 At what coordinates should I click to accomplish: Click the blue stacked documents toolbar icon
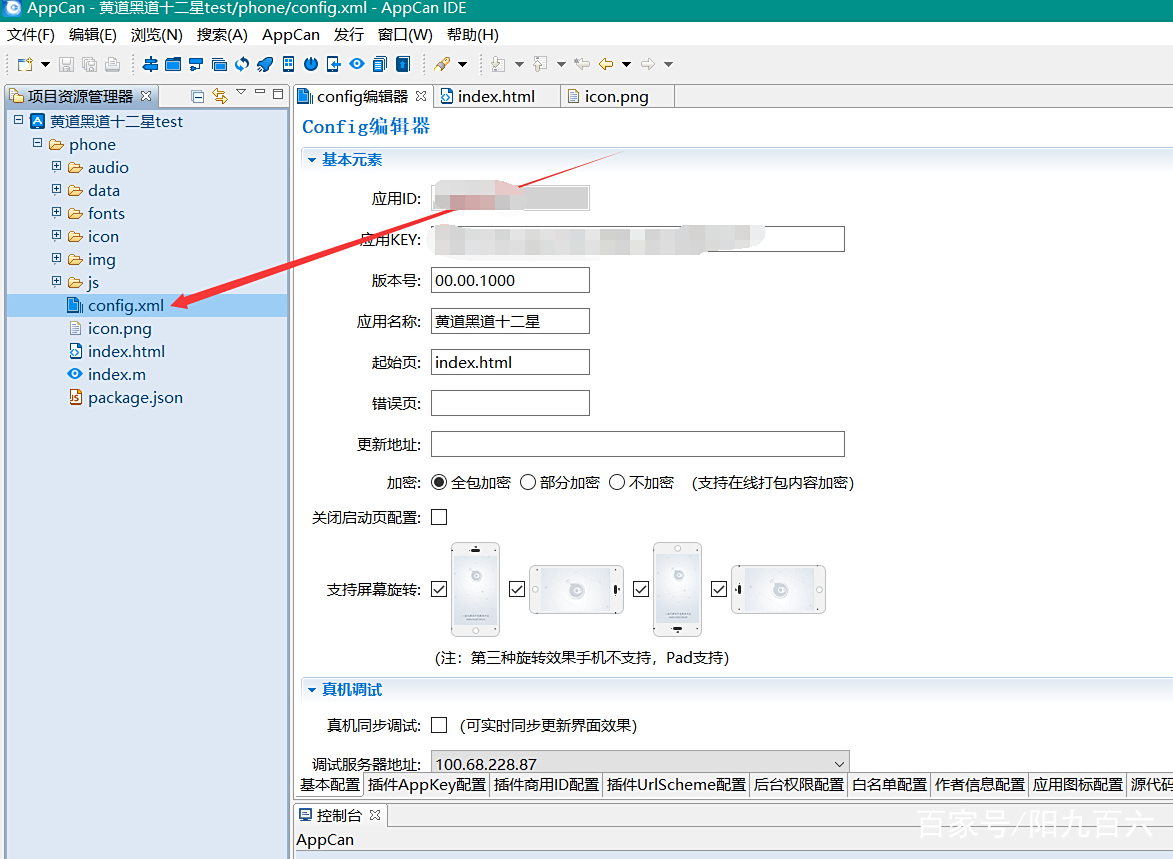[380, 64]
